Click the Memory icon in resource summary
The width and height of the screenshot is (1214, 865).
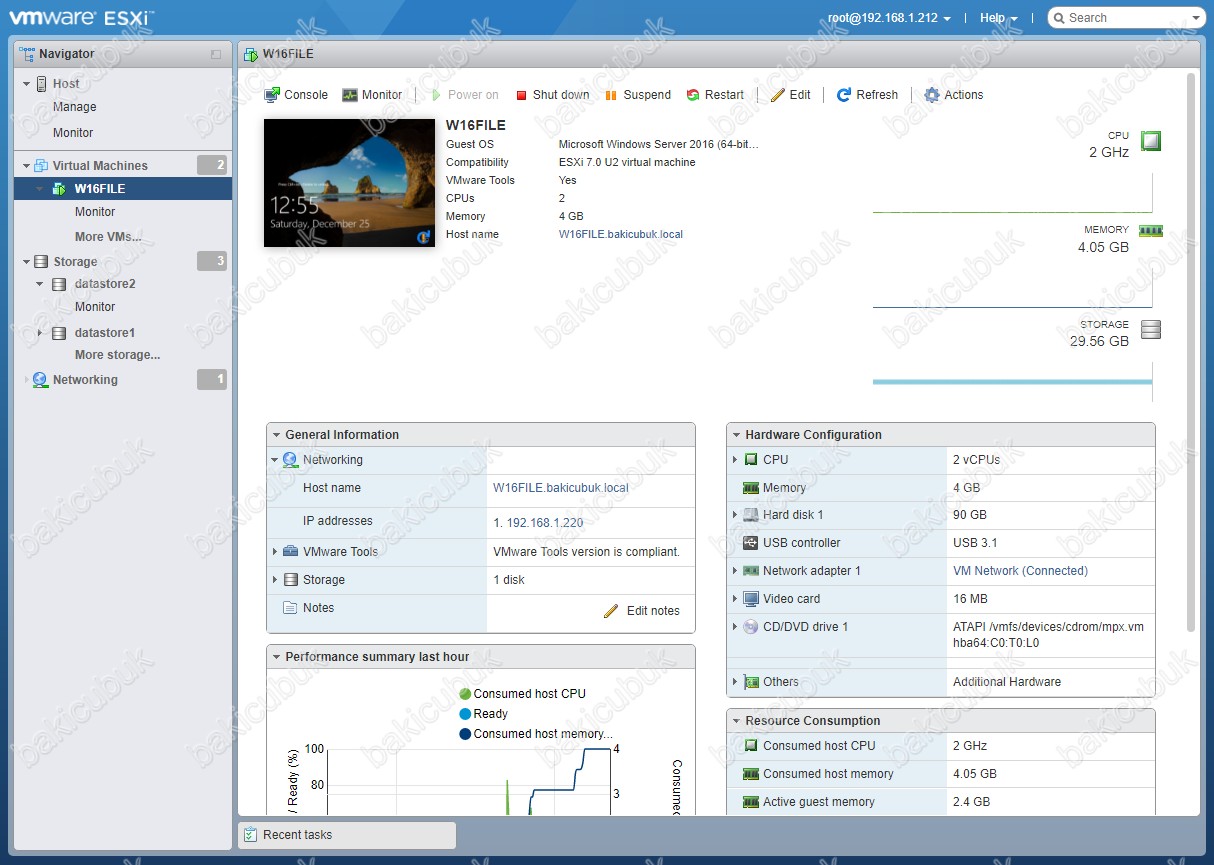click(x=1151, y=231)
